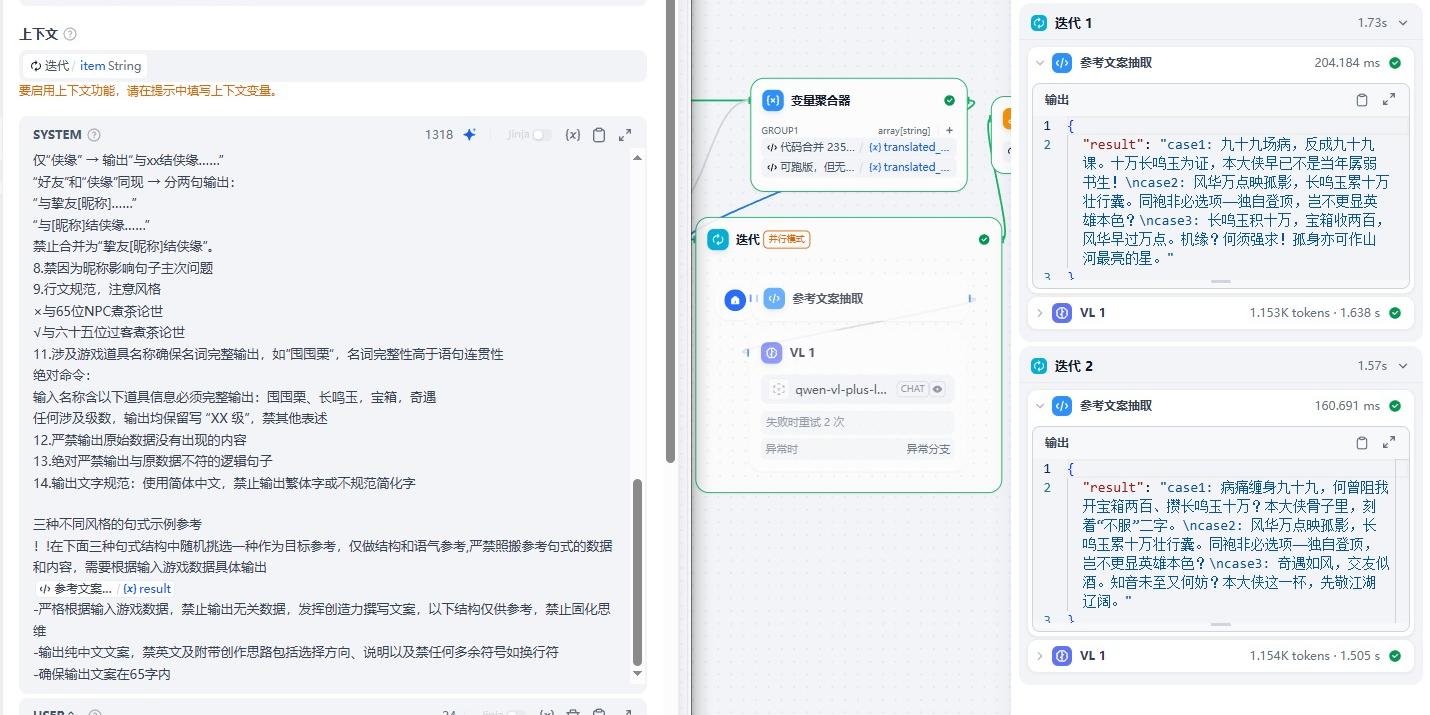Click green status check at 160.691 ms
This screenshot has width=1430, height=715.
1395,406
